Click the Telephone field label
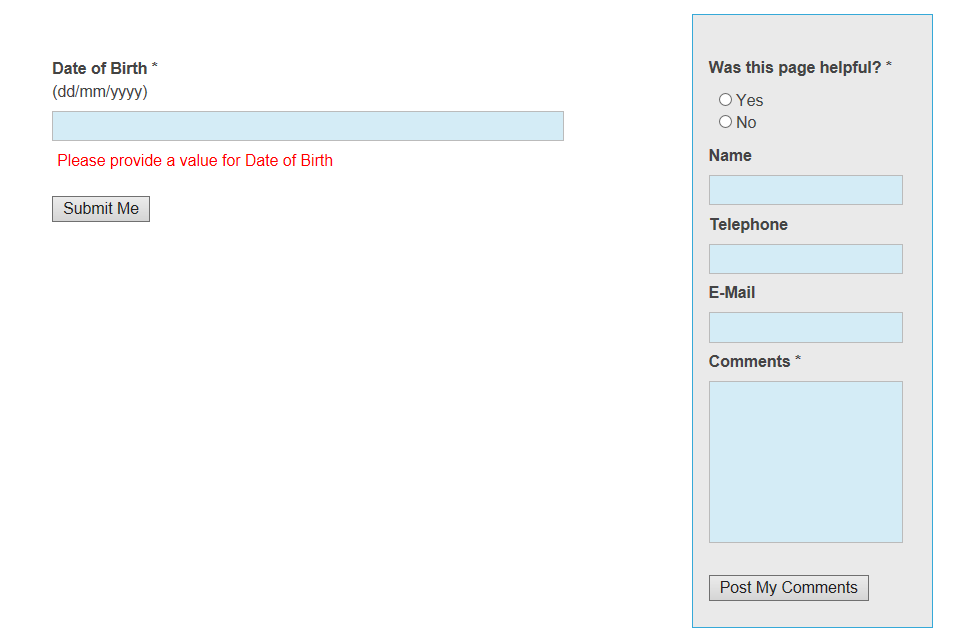This screenshot has width=963, height=641. pos(749,225)
